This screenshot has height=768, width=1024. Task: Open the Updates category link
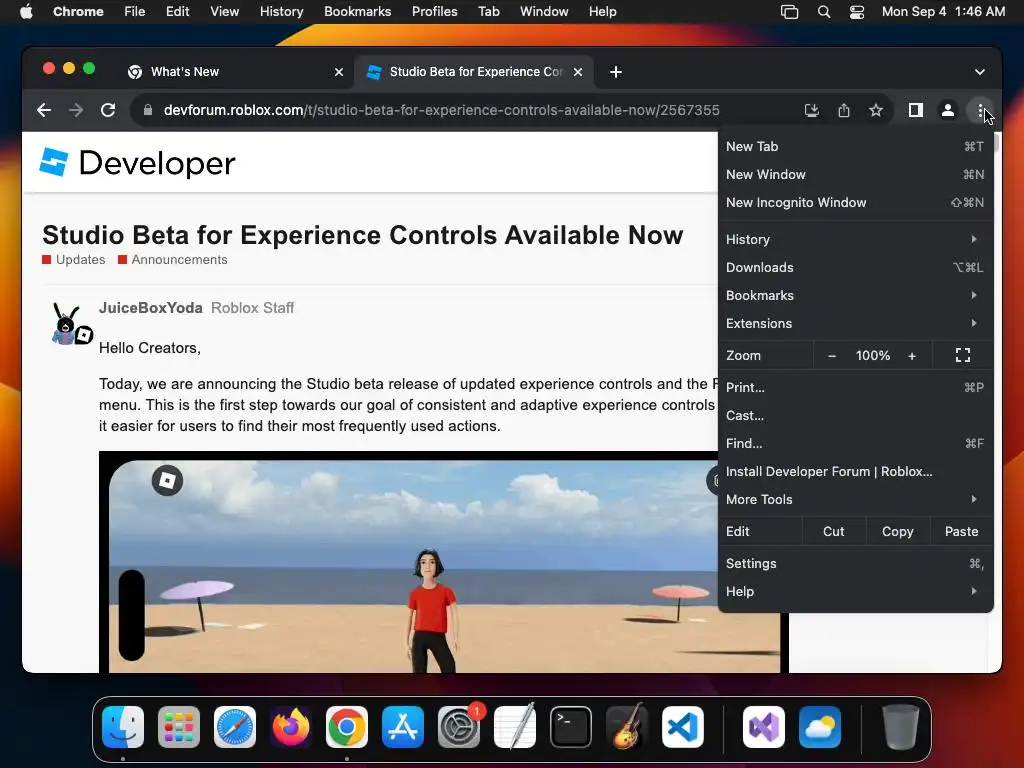pos(74,260)
